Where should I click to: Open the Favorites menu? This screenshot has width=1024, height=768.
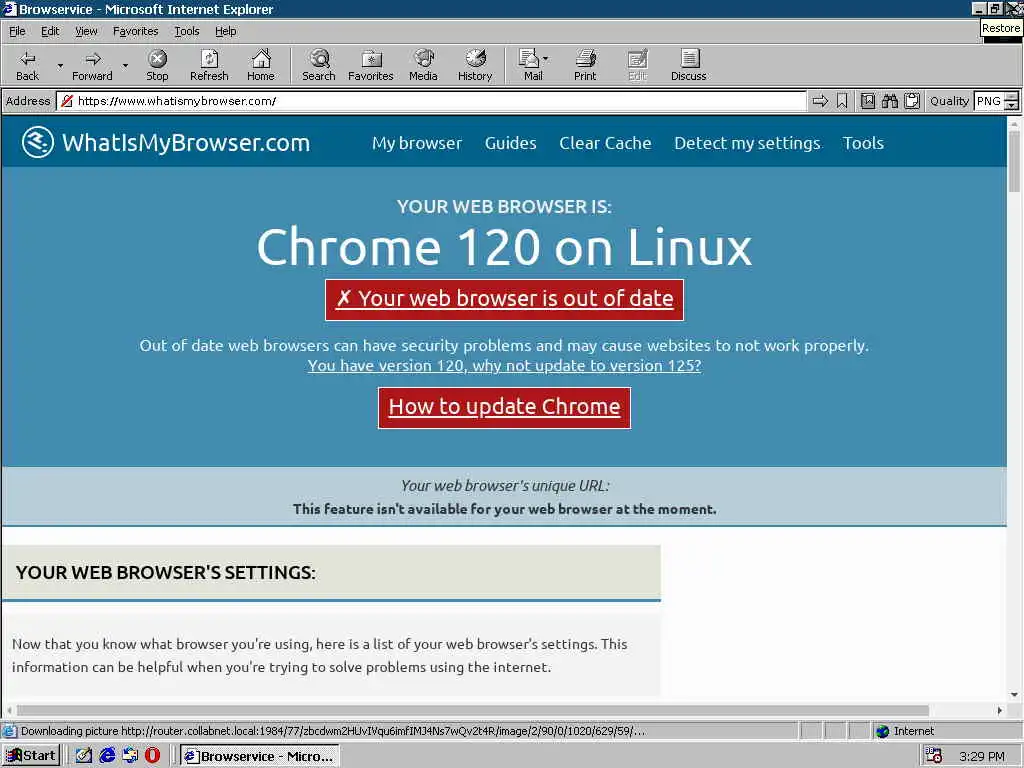(135, 31)
